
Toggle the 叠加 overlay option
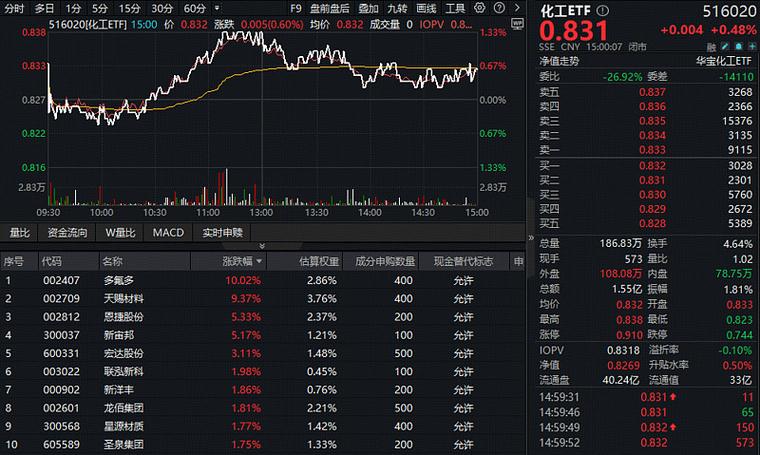[368, 7]
